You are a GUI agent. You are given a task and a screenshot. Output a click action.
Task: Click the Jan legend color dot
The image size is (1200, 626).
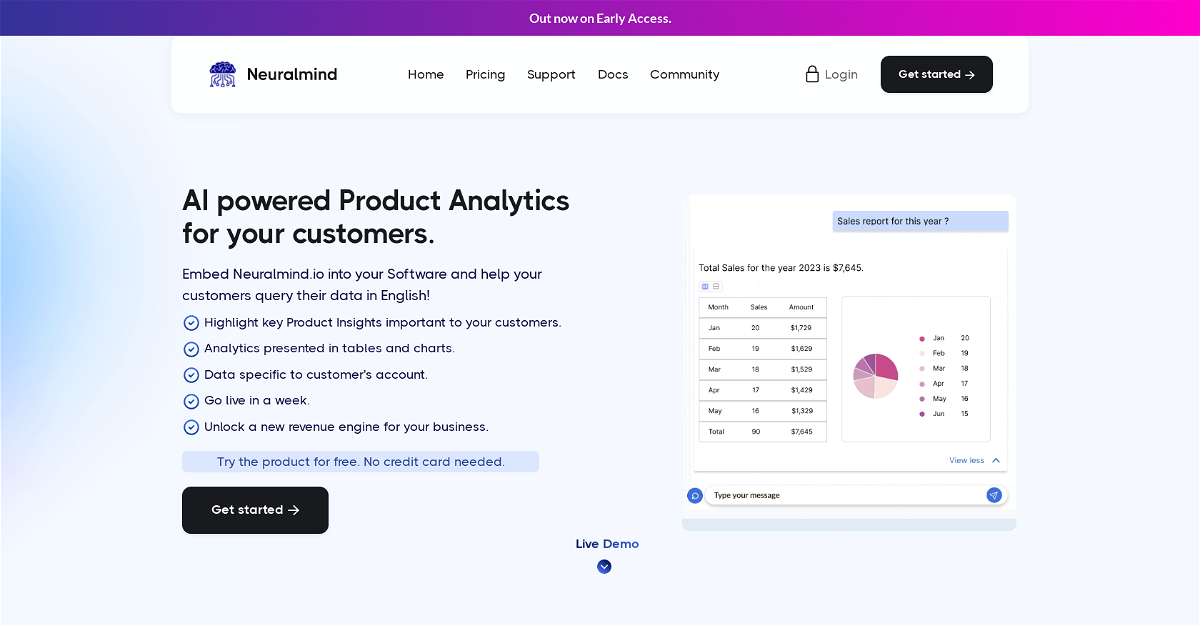click(922, 338)
